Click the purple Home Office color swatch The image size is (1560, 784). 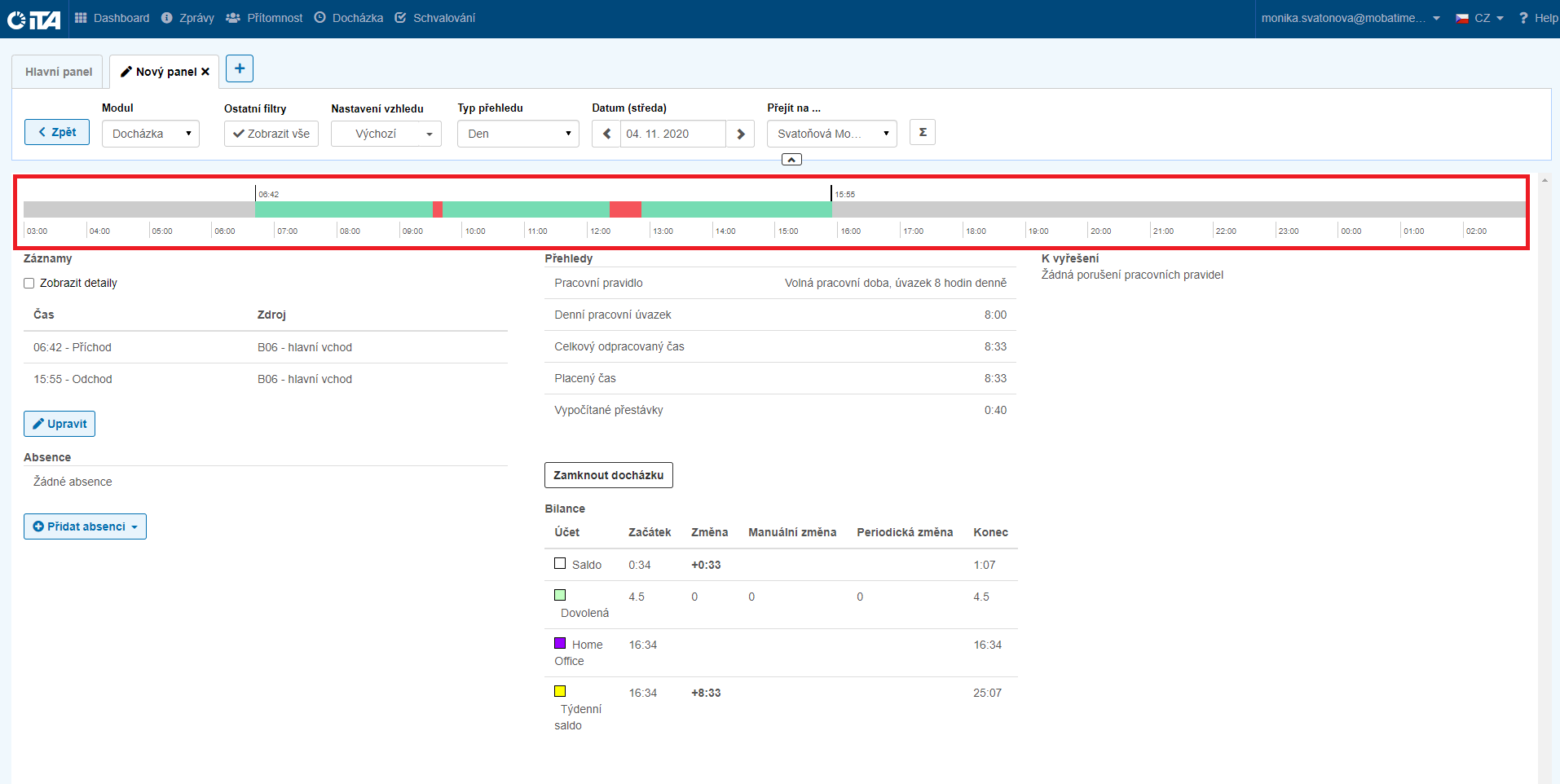click(560, 643)
